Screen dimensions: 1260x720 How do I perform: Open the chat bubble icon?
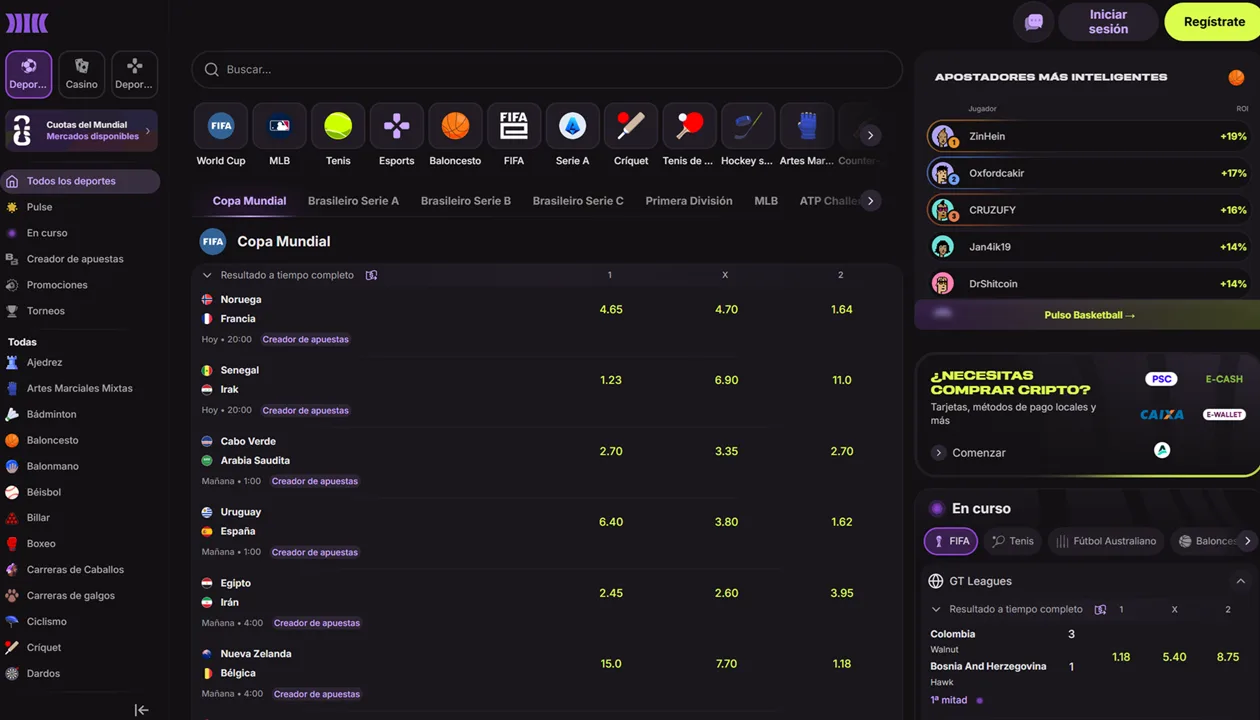[x=1034, y=21]
